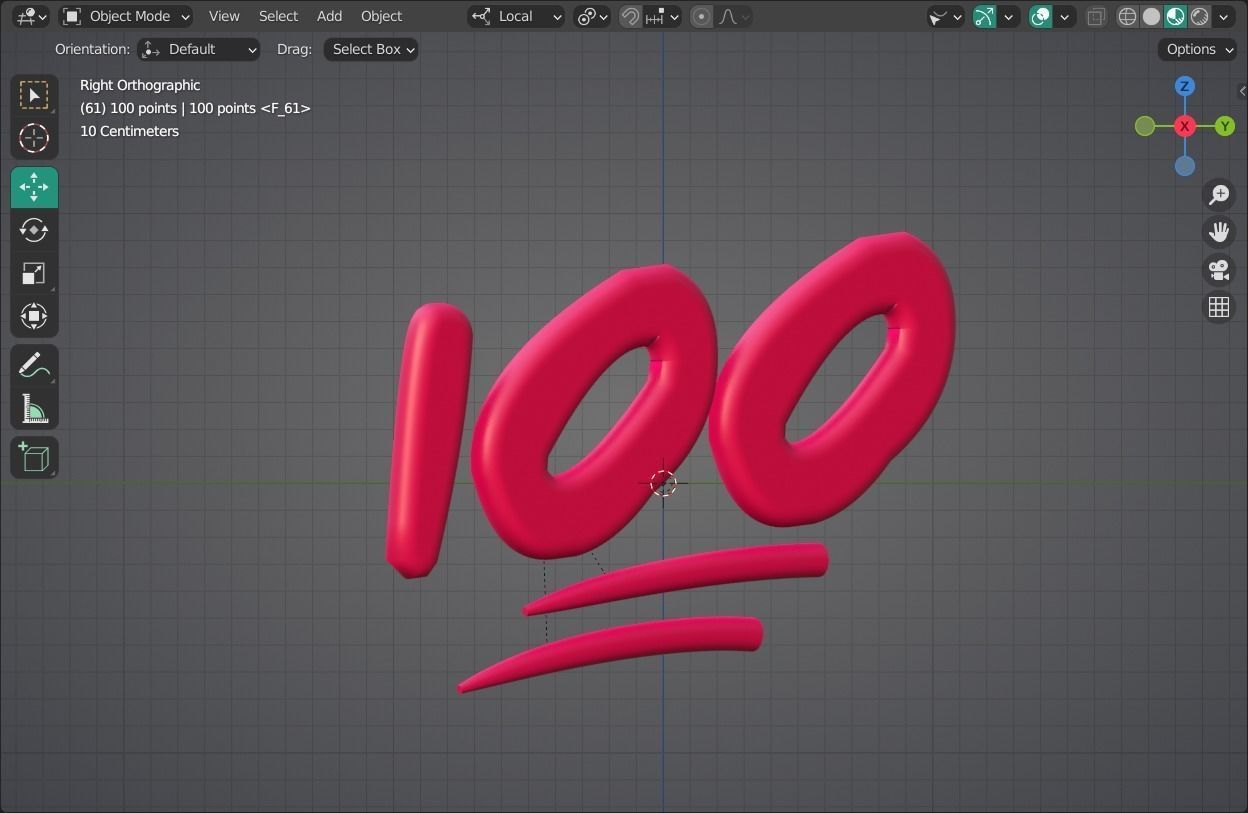Click the 'Right Orthographic' view label
Screen dimensions: 1248x813
(x=140, y=85)
